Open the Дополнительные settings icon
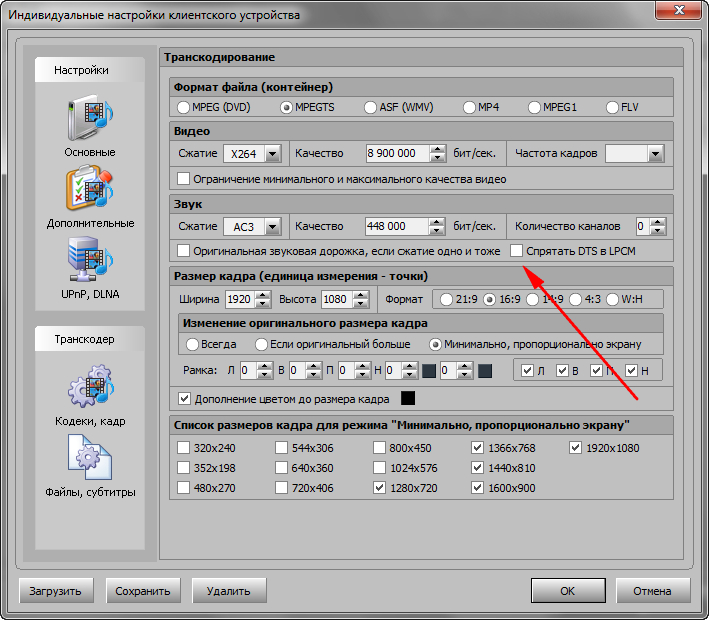709x620 pixels. pos(90,189)
